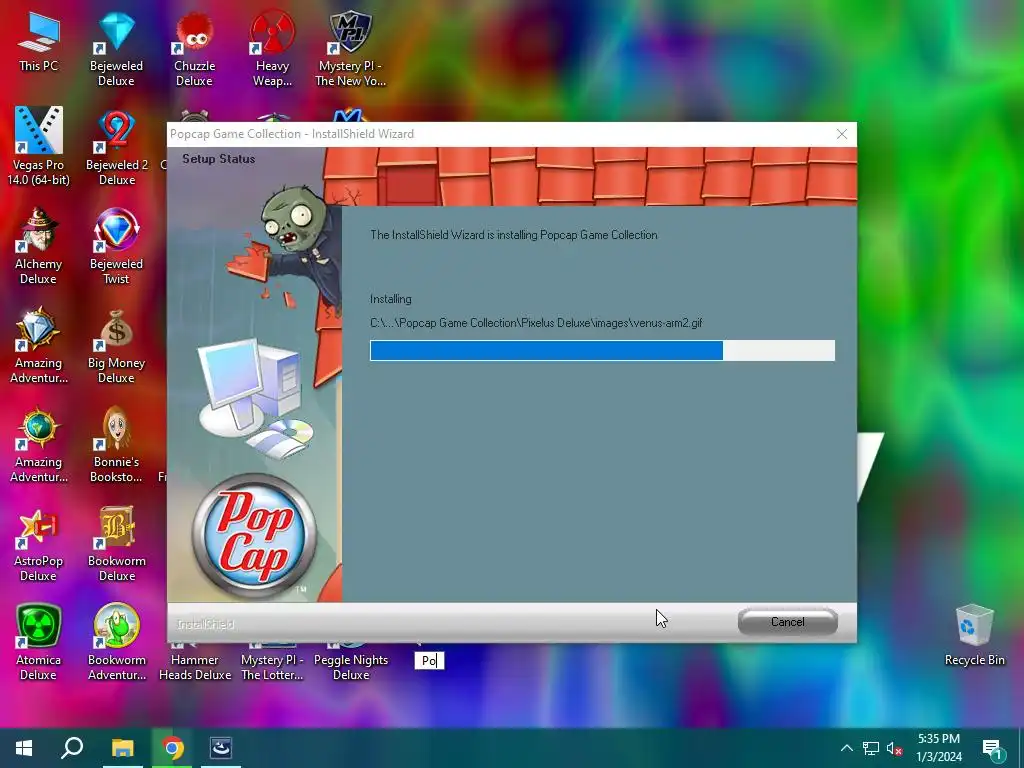Click the Cancel button in InstallShield Wizard
The height and width of the screenshot is (768, 1024).
click(x=787, y=622)
